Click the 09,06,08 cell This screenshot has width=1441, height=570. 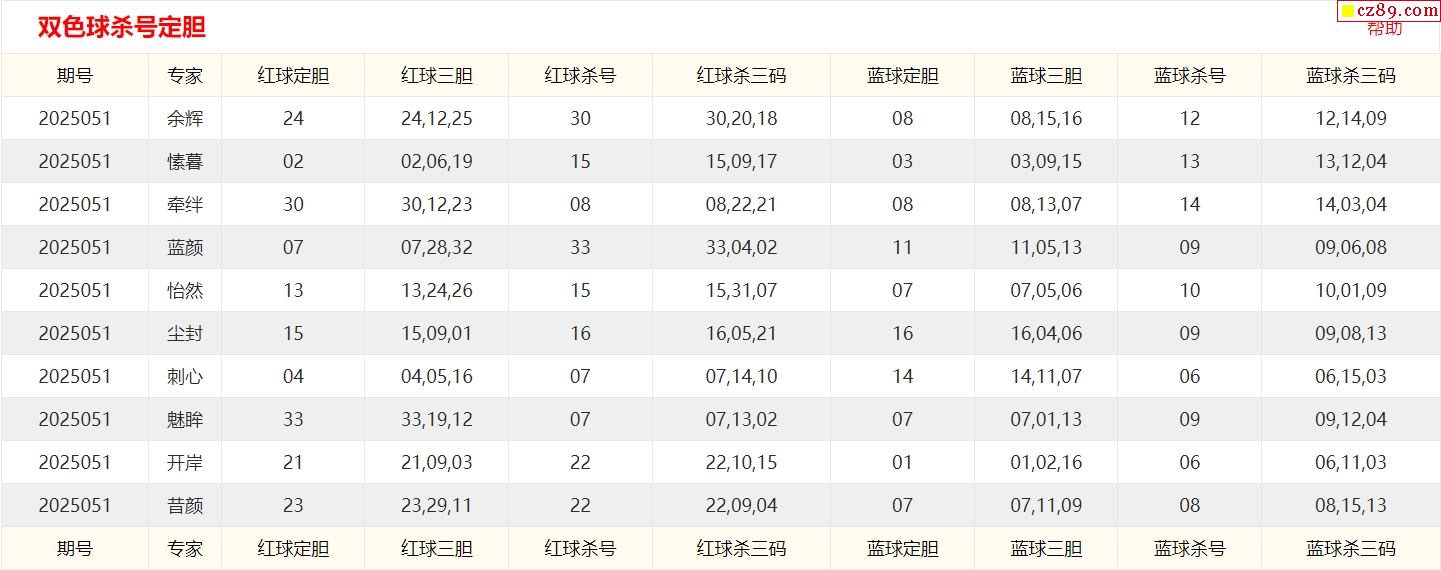click(x=1351, y=248)
